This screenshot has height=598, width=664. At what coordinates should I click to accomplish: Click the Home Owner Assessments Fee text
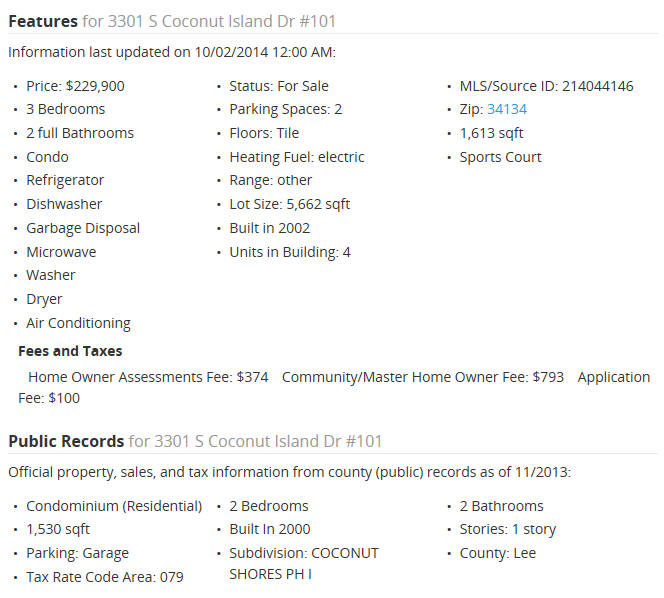tap(148, 377)
